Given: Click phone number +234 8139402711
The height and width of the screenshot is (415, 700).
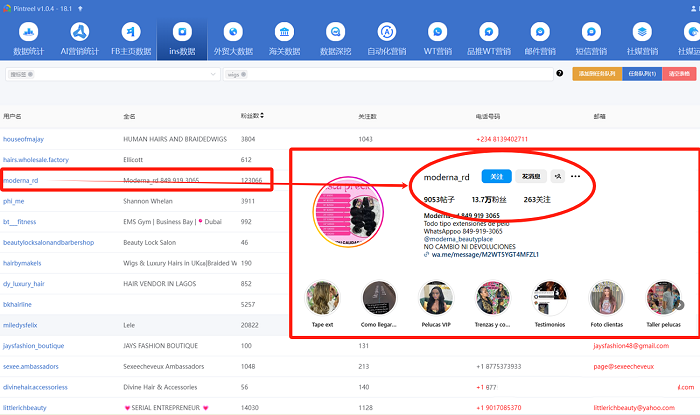Looking at the screenshot, I should [x=502, y=139].
